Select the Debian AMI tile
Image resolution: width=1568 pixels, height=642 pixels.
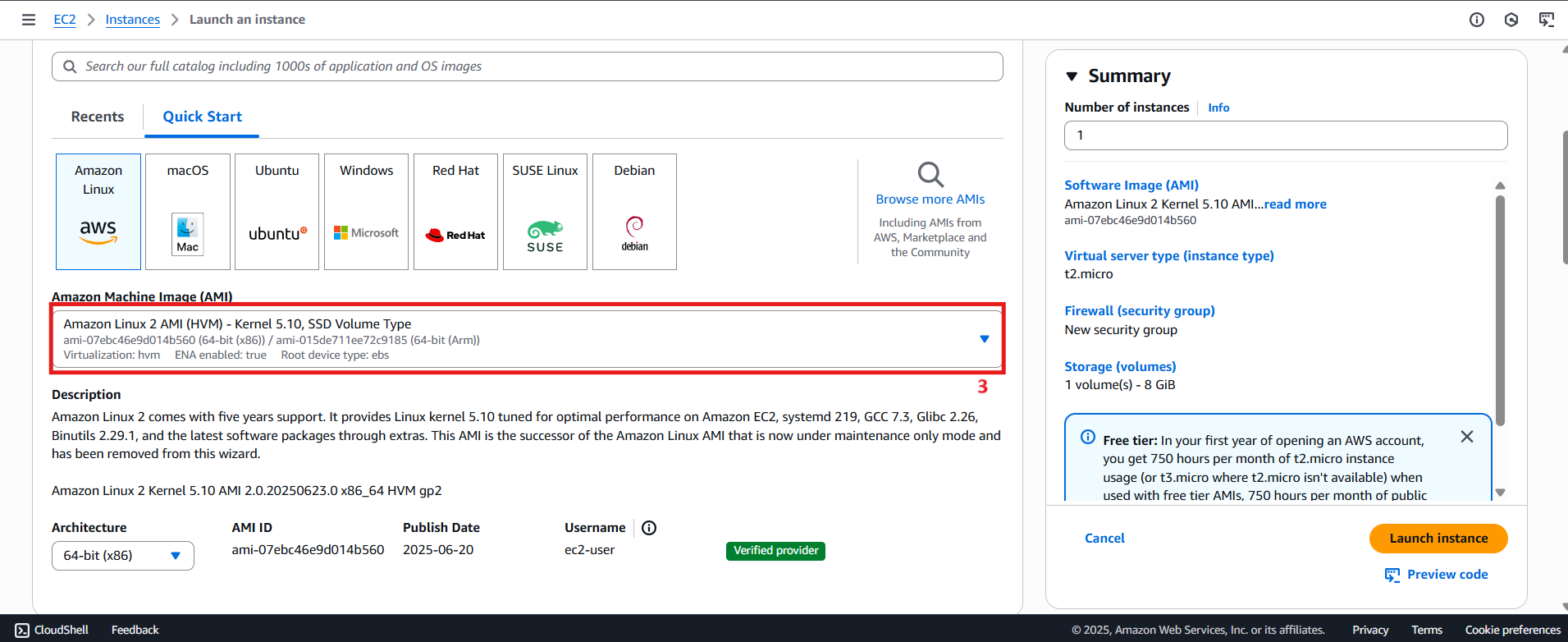(635, 212)
